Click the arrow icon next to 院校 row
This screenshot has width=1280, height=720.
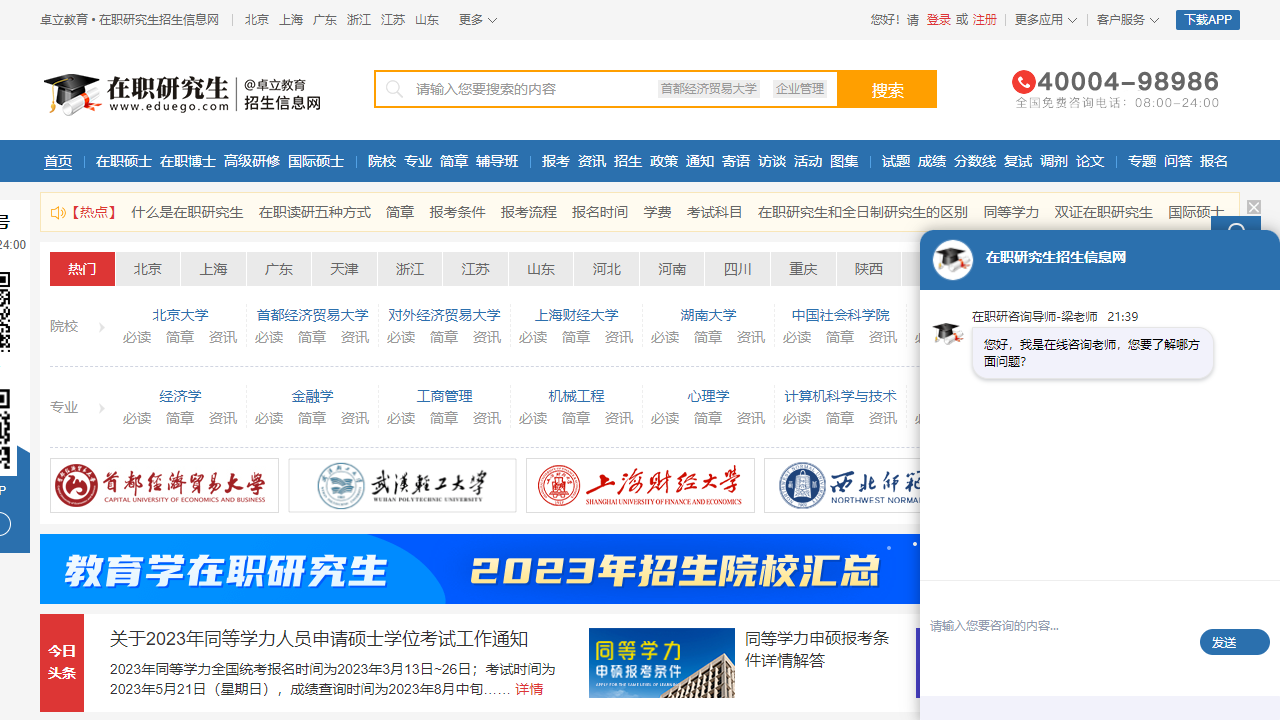pos(101,327)
